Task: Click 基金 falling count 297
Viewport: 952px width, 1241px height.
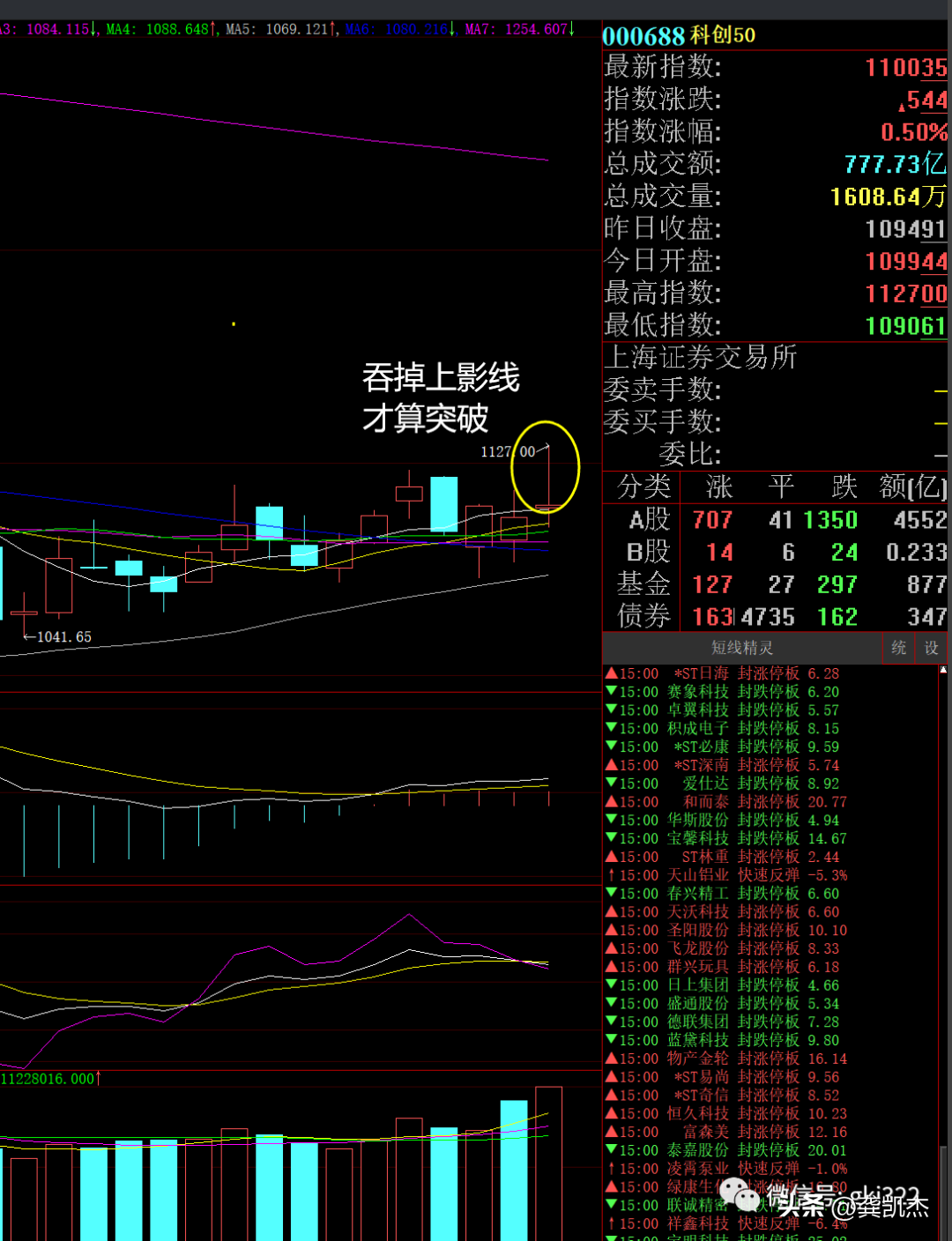Action: click(837, 584)
